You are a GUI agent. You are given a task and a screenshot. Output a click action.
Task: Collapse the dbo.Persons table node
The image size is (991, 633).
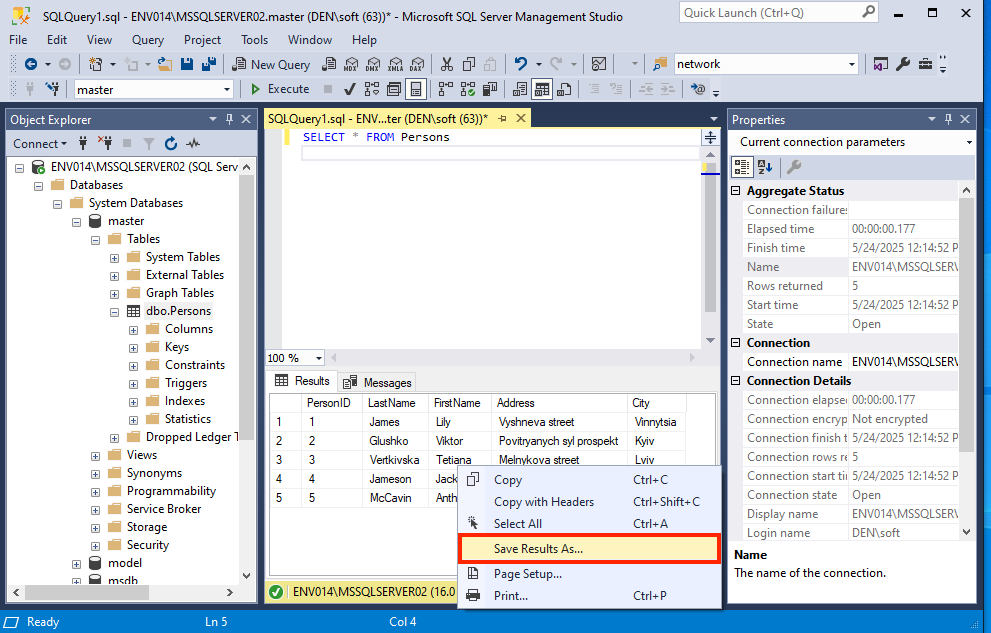click(x=114, y=311)
